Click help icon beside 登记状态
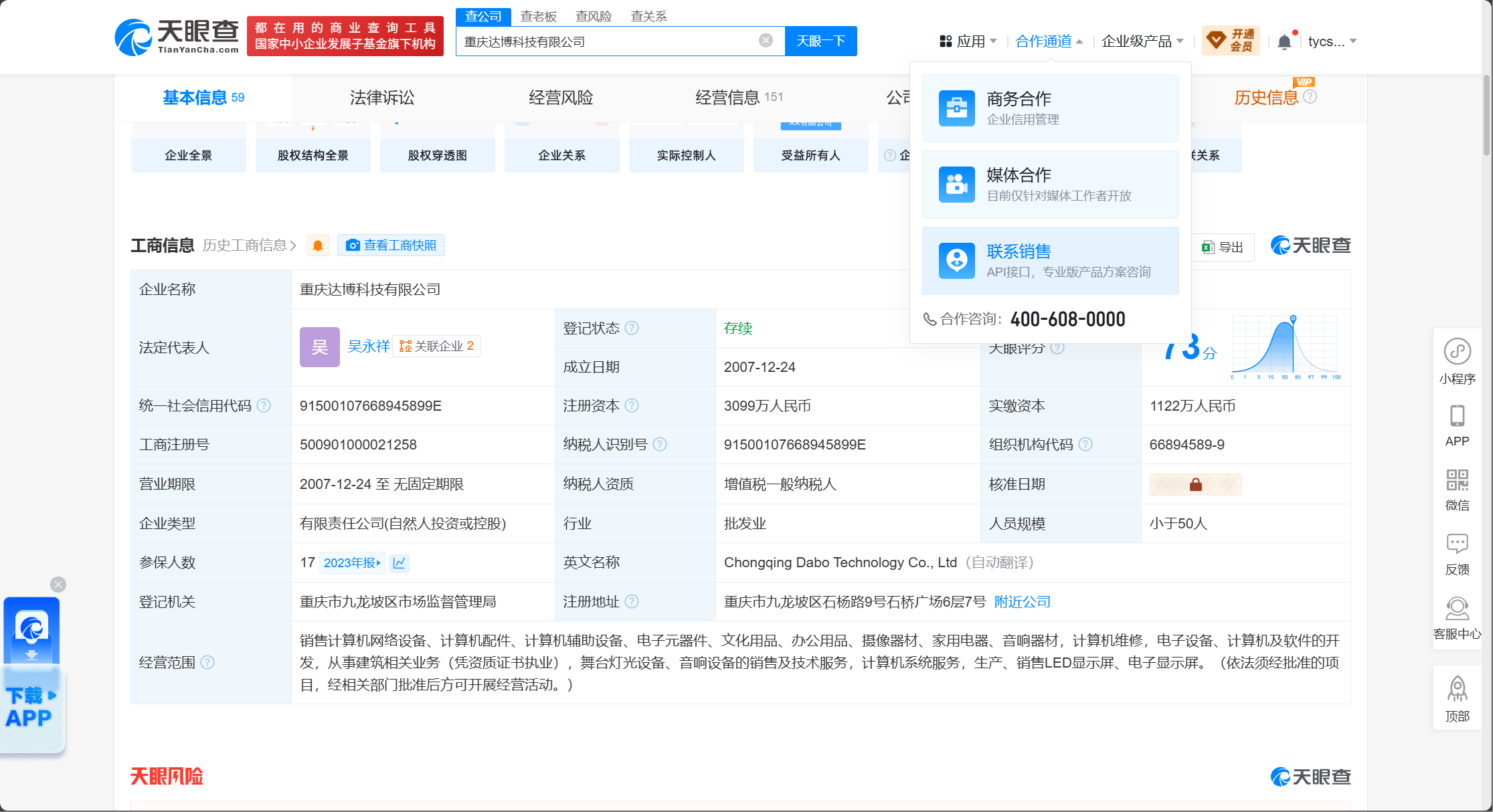 632,328
